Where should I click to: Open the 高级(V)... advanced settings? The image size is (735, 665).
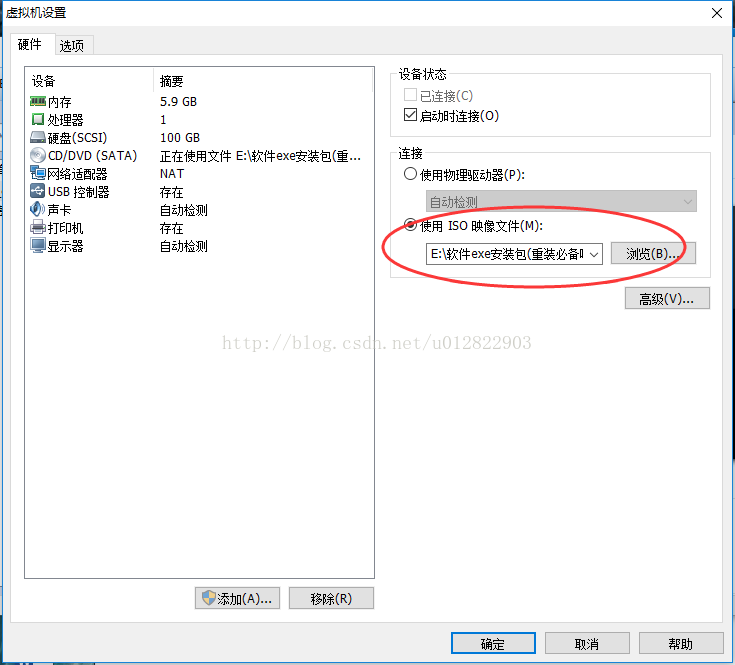pyautogui.click(x=667, y=299)
